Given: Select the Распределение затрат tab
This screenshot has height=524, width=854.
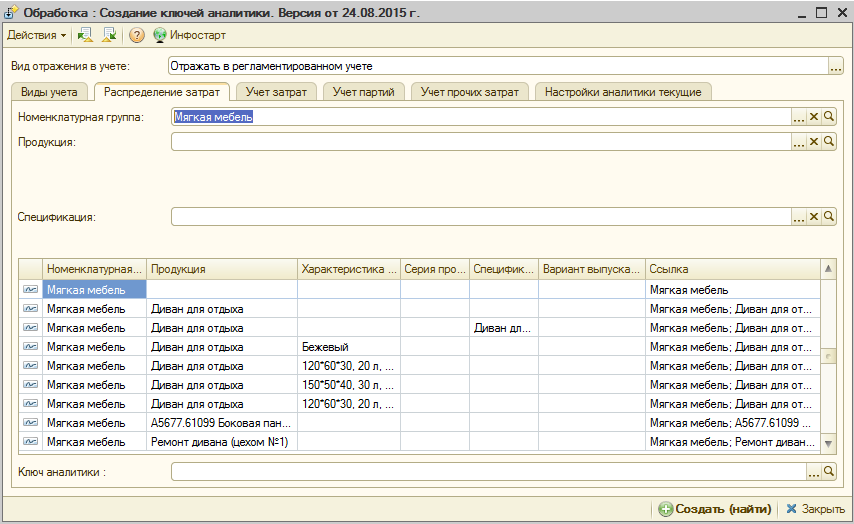Looking at the screenshot, I should point(162,92).
